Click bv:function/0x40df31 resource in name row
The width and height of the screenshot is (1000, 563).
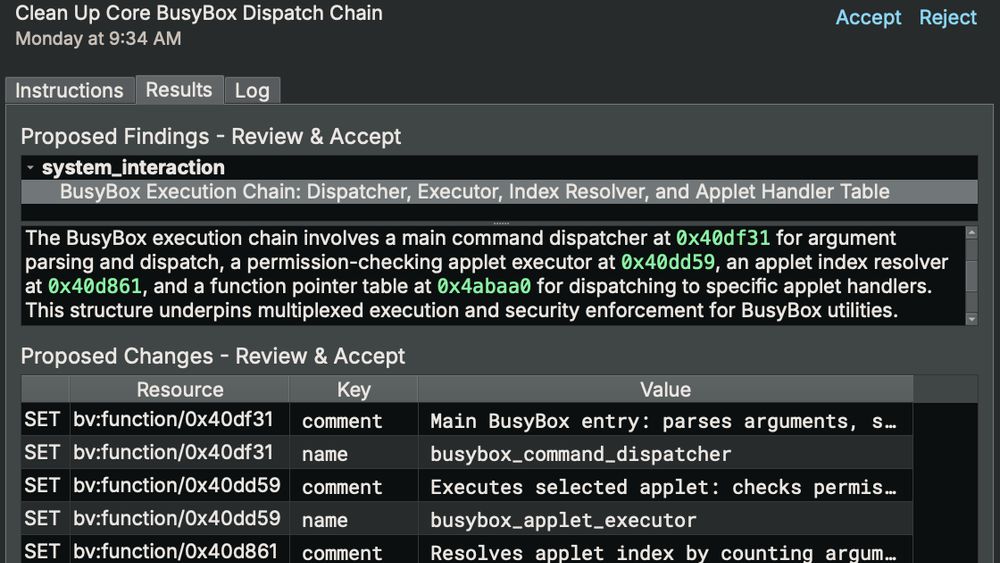coord(179,453)
